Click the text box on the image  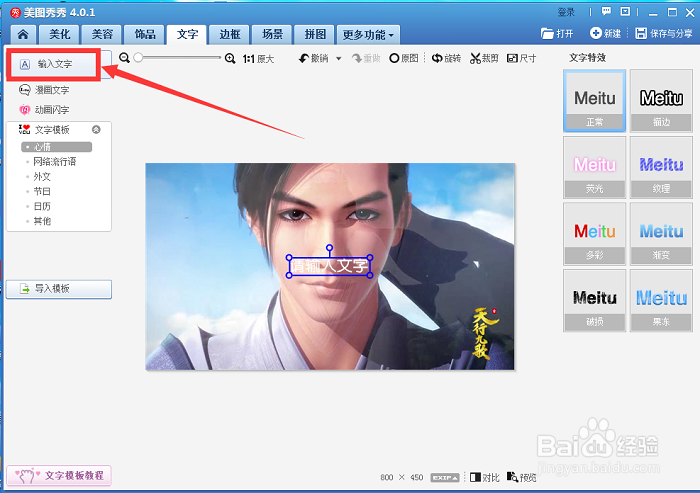tap(329, 266)
